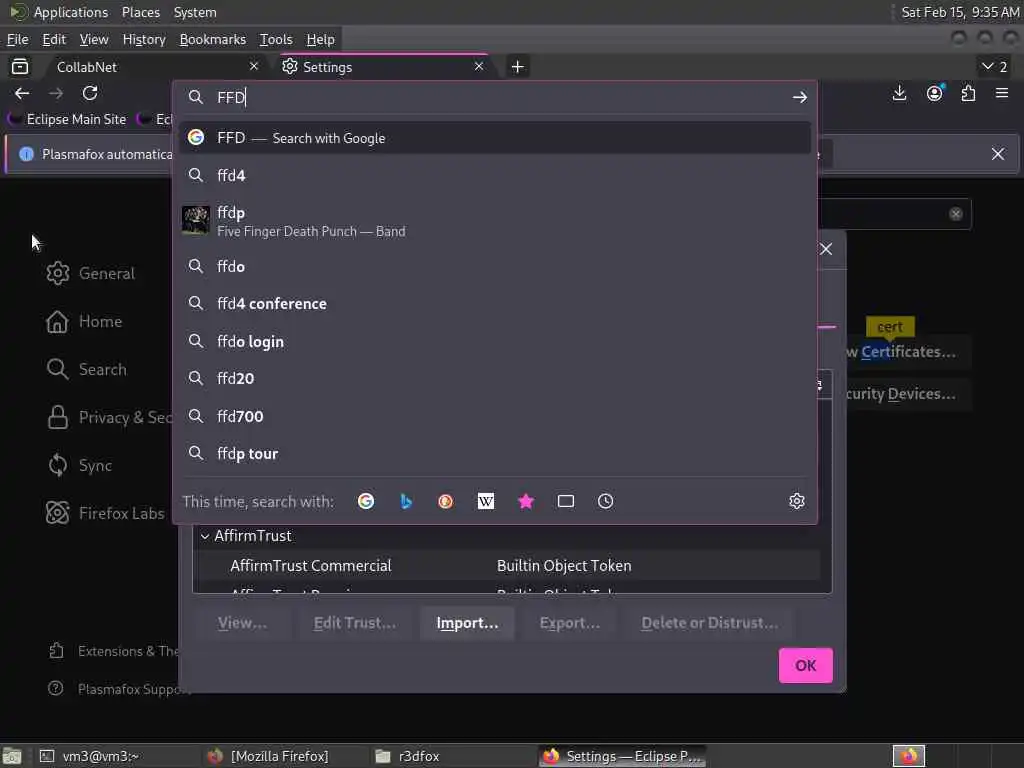The image size is (1024, 768).
Task: Open Eclipse Main Site bookmark
Action: 67,120
